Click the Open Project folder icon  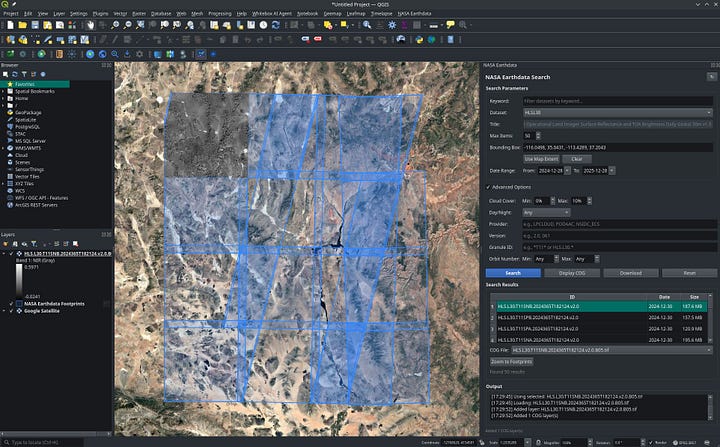point(22,25)
